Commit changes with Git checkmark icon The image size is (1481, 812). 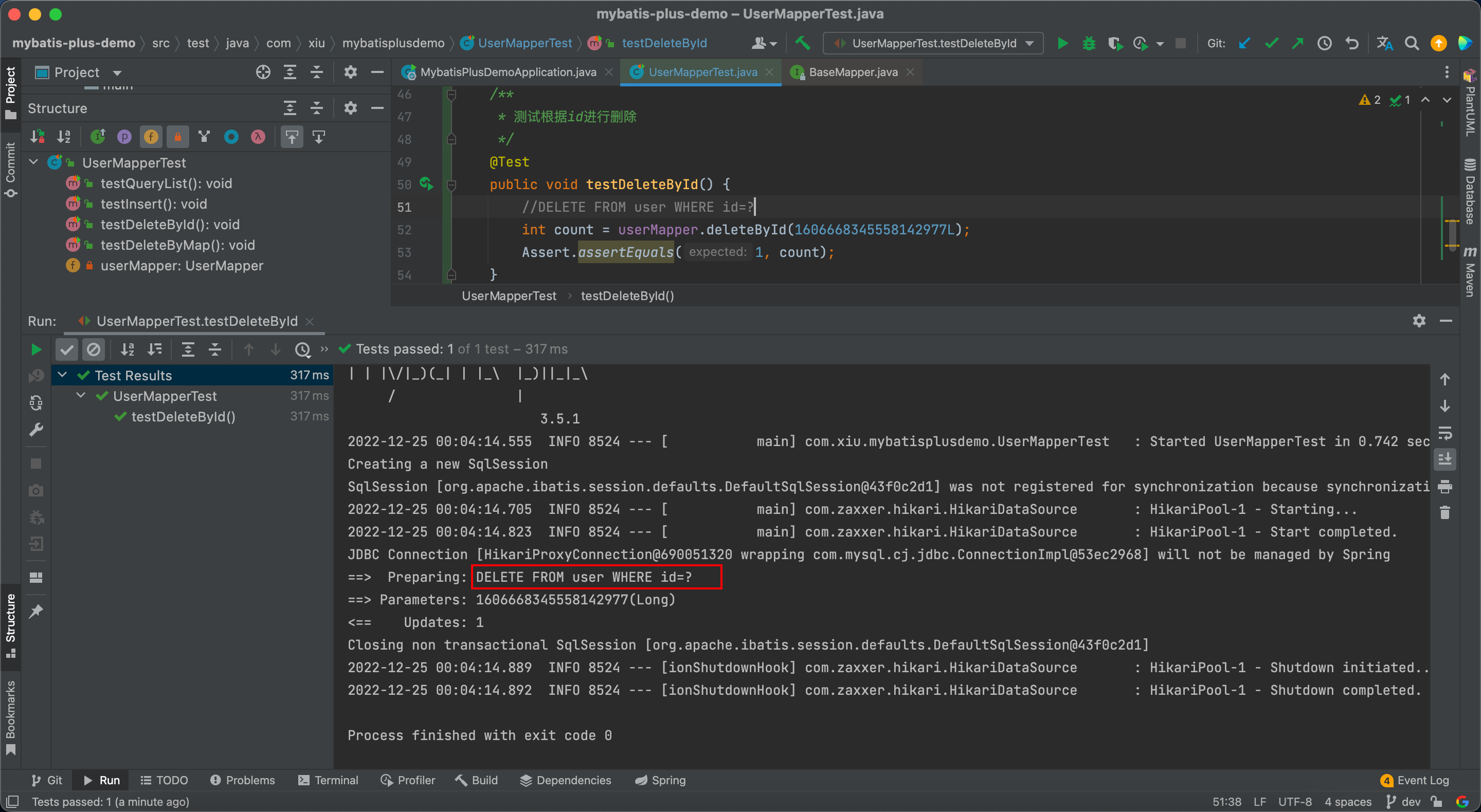1271,43
